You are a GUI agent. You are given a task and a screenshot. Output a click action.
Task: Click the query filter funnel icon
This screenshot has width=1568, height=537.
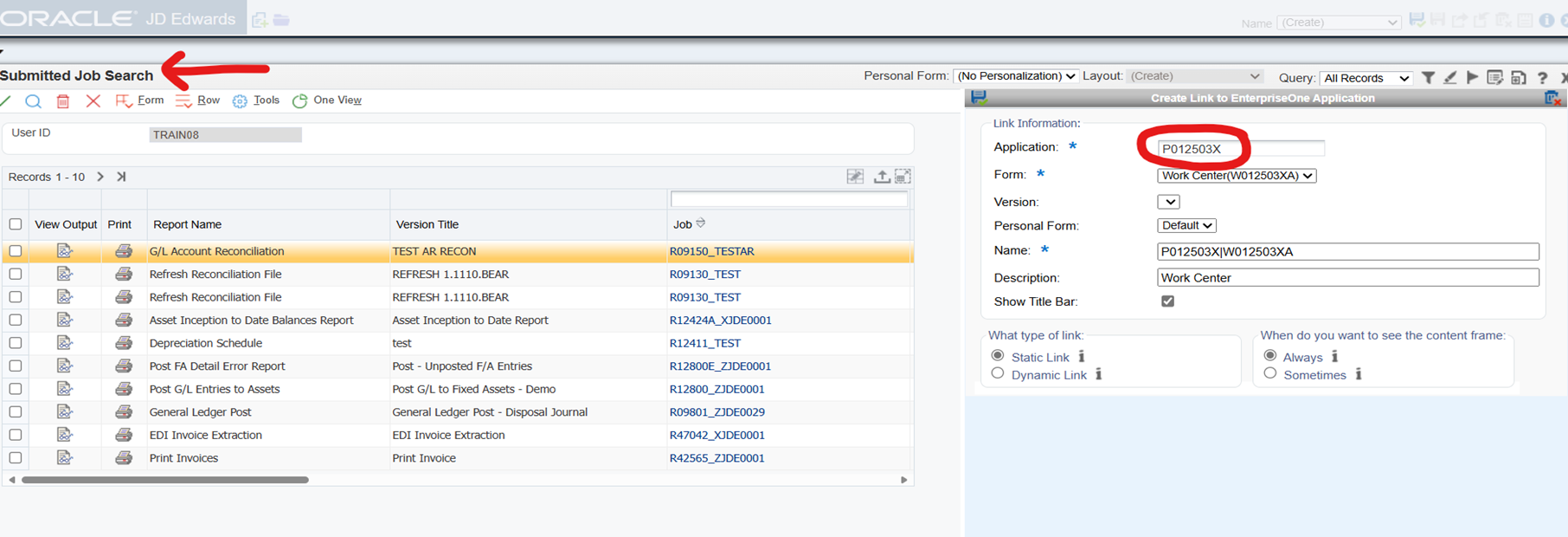point(1428,78)
